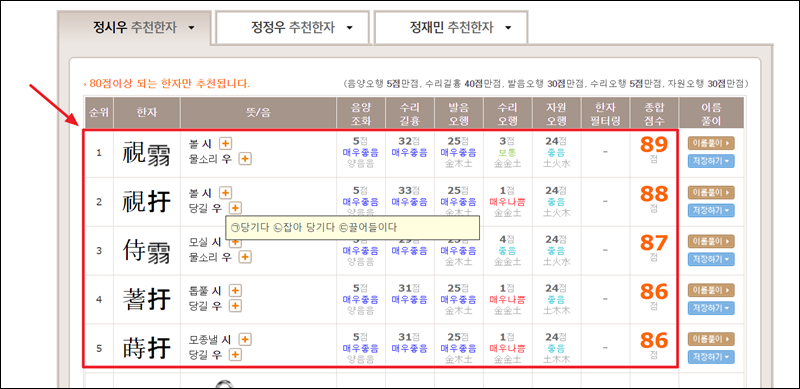Viewport: 800px width, 389px height.
Task: Click the 뜻/음 column header
Action: point(258,113)
